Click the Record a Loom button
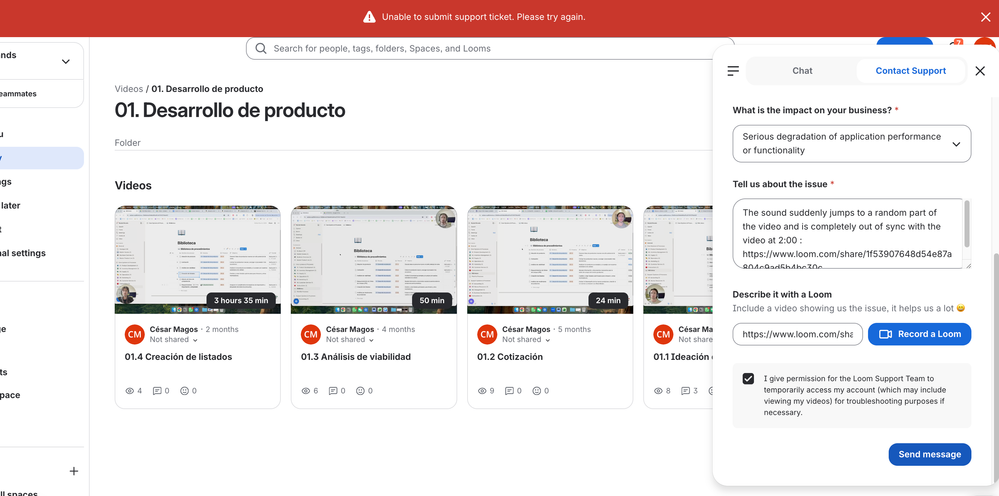Screen dimensions: 999x496 (x=919, y=334)
